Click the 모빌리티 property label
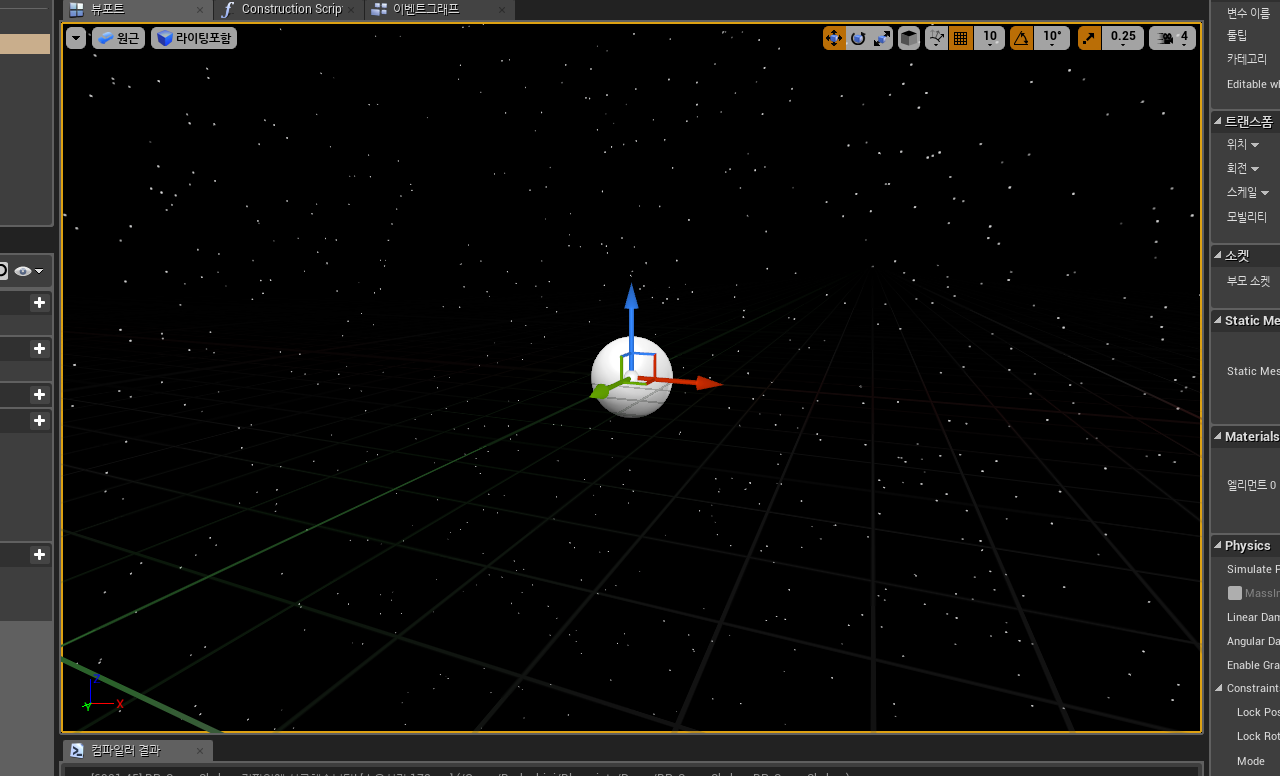 [1247, 217]
